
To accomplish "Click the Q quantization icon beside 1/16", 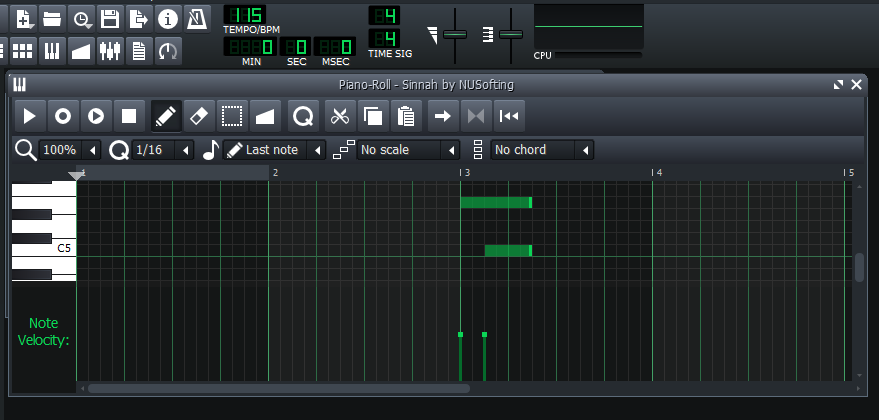I will click(119, 150).
